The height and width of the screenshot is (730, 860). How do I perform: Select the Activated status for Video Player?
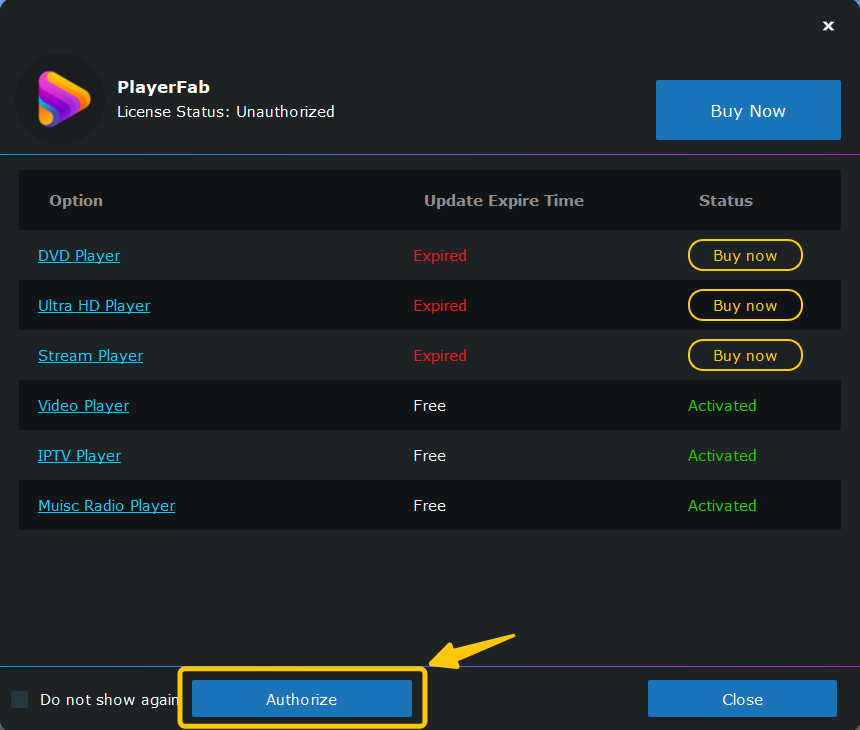(x=722, y=405)
